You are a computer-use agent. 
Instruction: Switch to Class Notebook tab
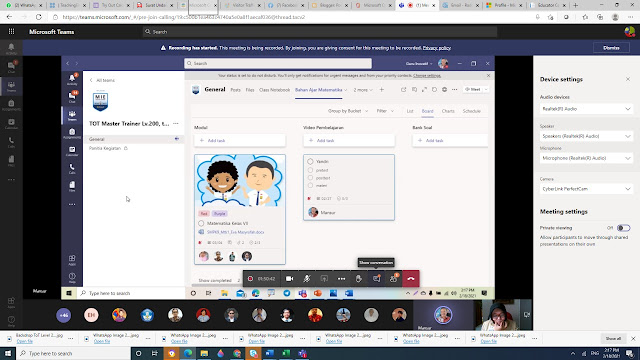[x=274, y=90]
